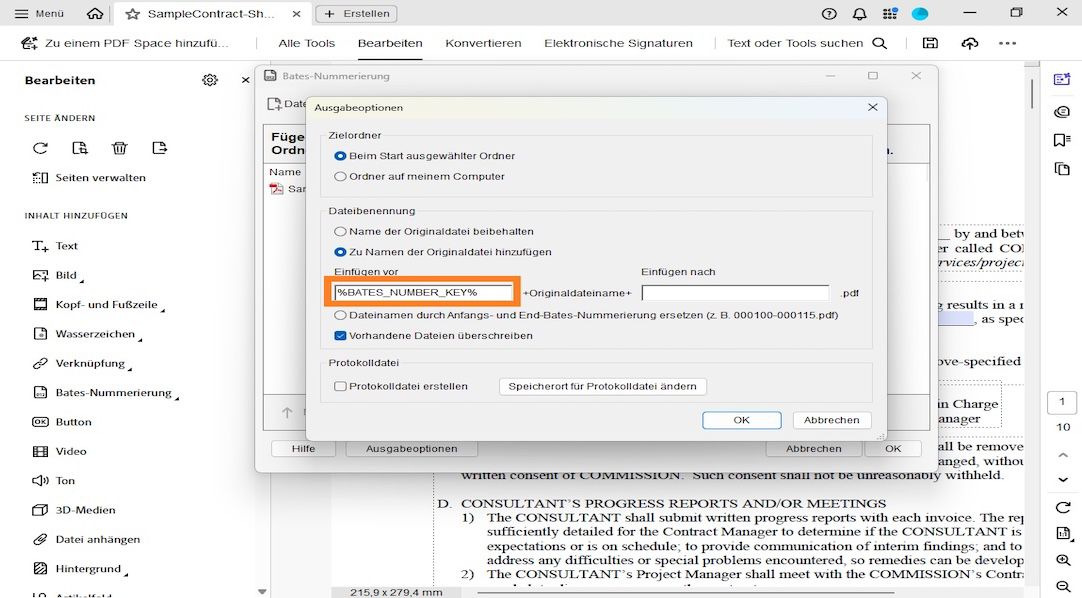Click the save file icon in the toolbar
Image resolution: width=1082 pixels, height=598 pixels.
coord(929,43)
